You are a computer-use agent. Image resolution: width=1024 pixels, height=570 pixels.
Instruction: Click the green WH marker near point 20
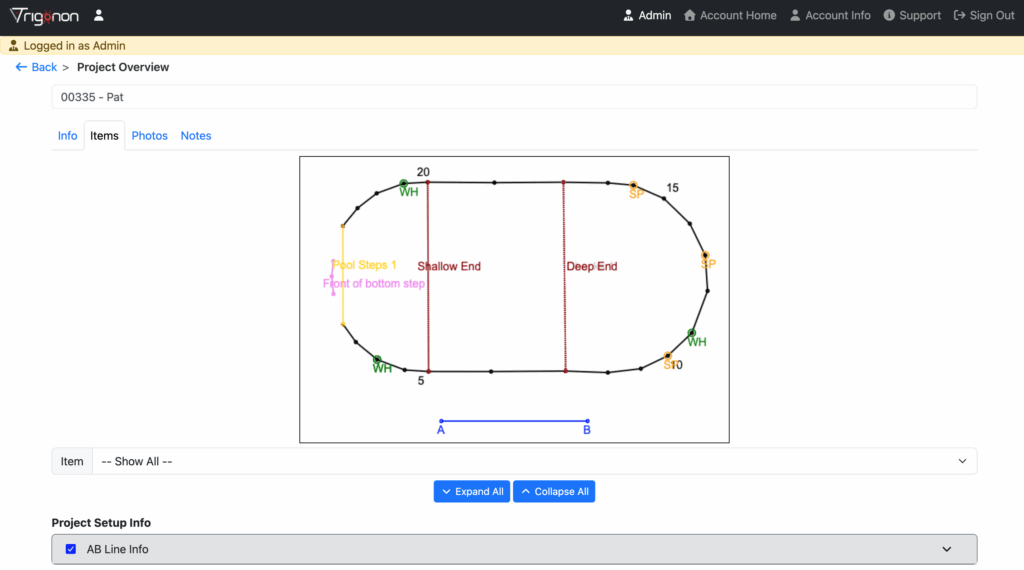pyautogui.click(x=404, y=184)
